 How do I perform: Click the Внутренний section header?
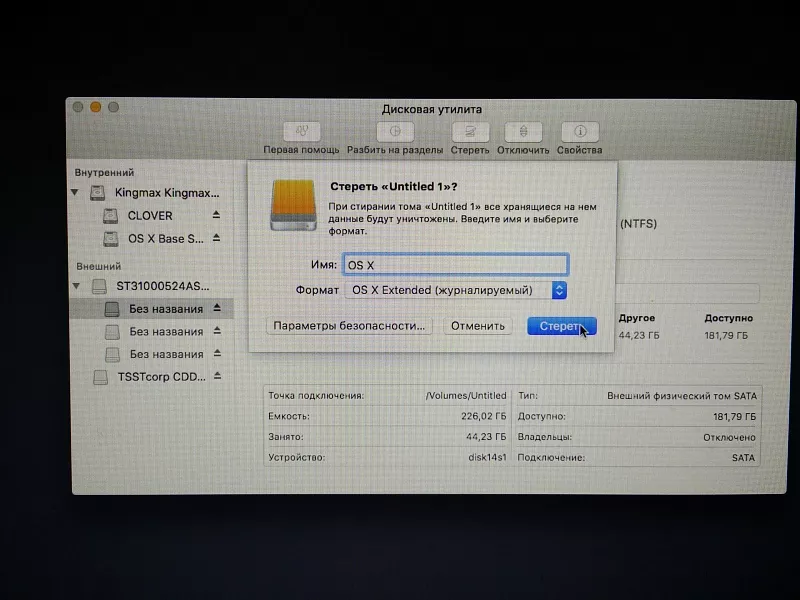click(104, 172)
